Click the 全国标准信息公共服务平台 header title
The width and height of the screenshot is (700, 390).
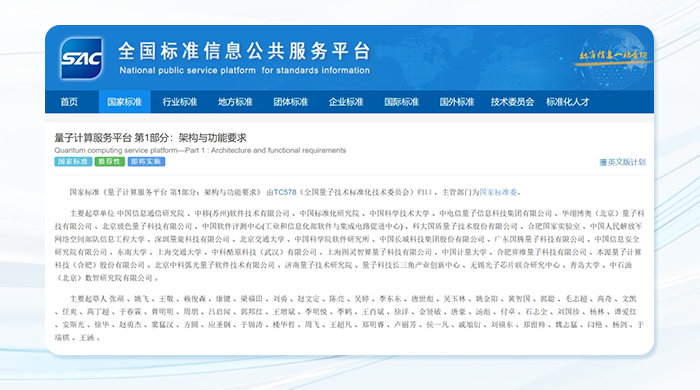coord(245,51)
